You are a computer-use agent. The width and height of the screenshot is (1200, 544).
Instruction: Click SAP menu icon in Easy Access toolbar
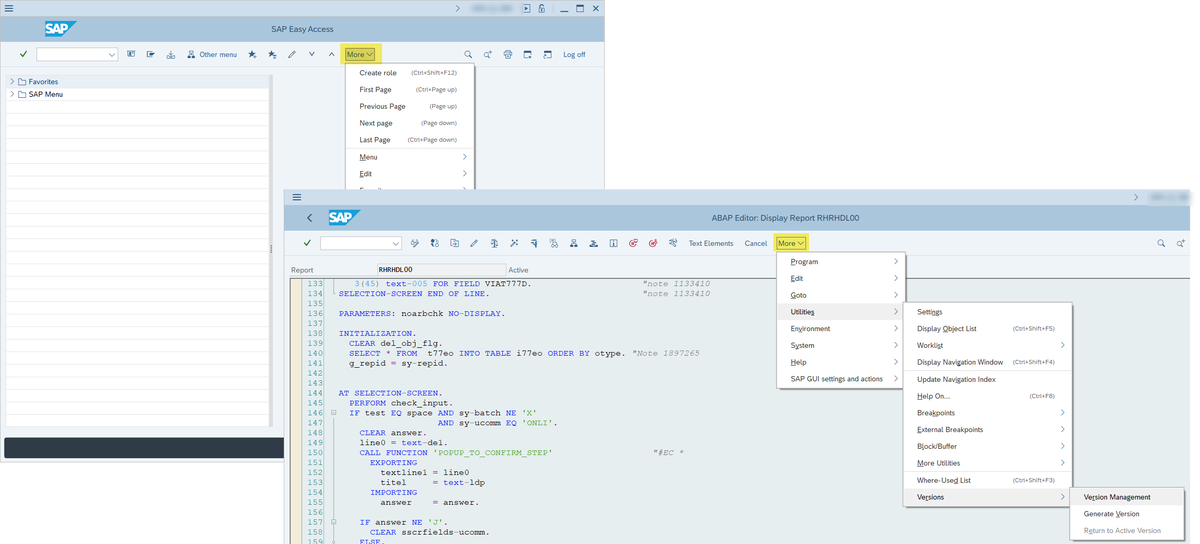[151, 54]
